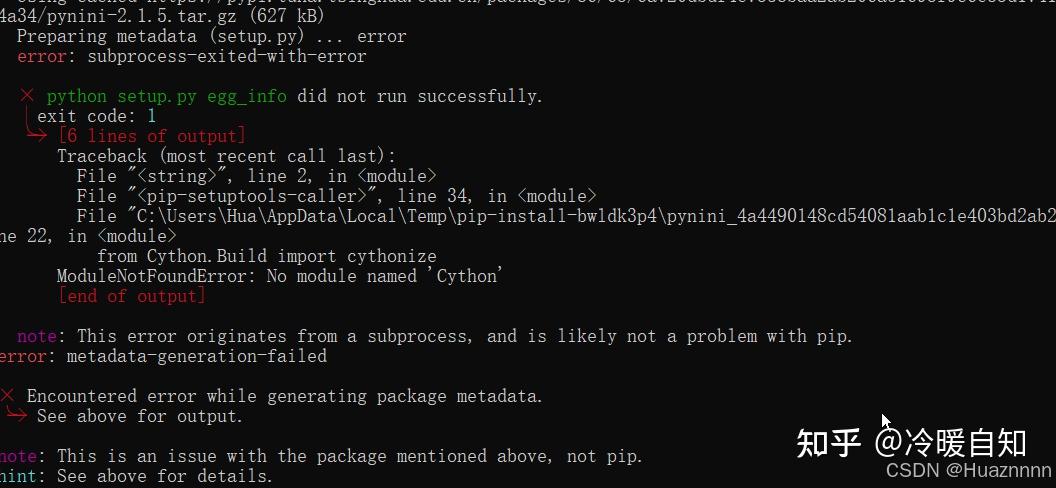Click the red arrow before 6 lines of output
This screenshot has width=1056, height=488.
pyautogui.click(x=38, y=135)
